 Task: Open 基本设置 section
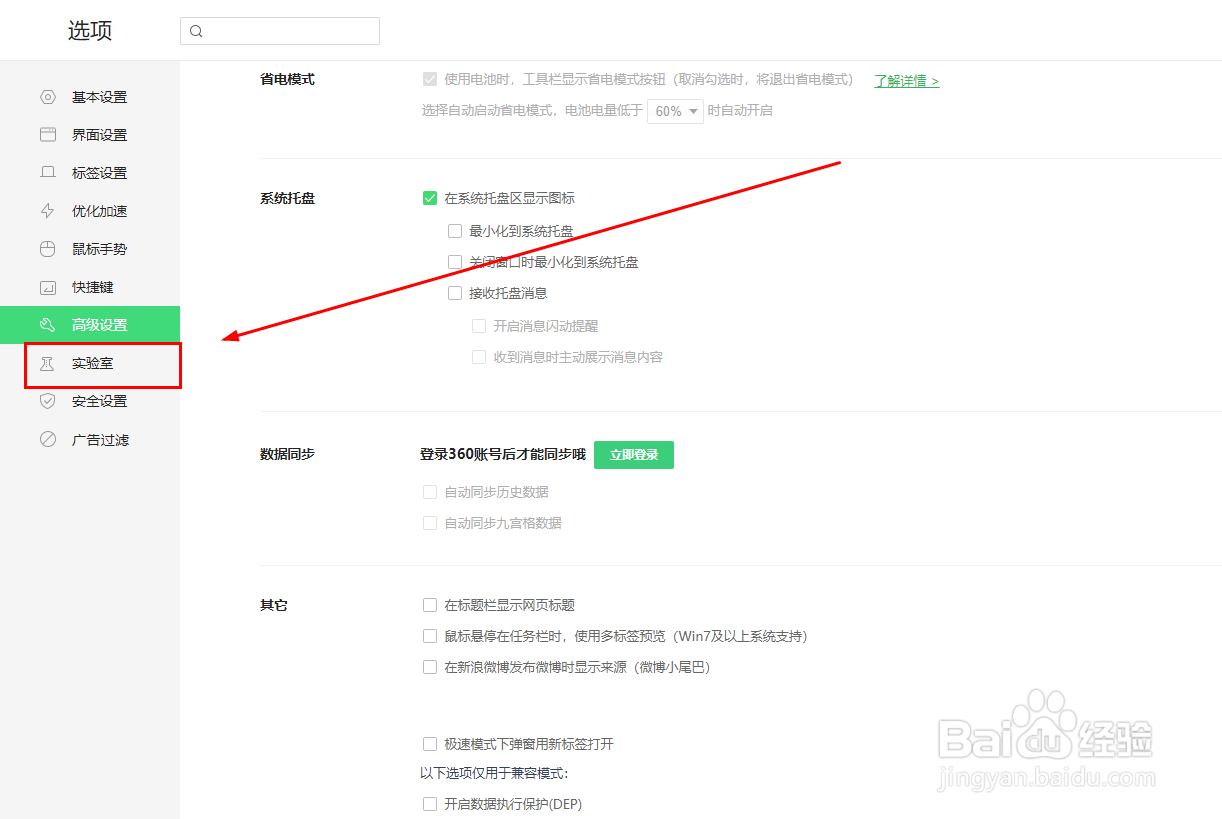(x=90, y=97)
